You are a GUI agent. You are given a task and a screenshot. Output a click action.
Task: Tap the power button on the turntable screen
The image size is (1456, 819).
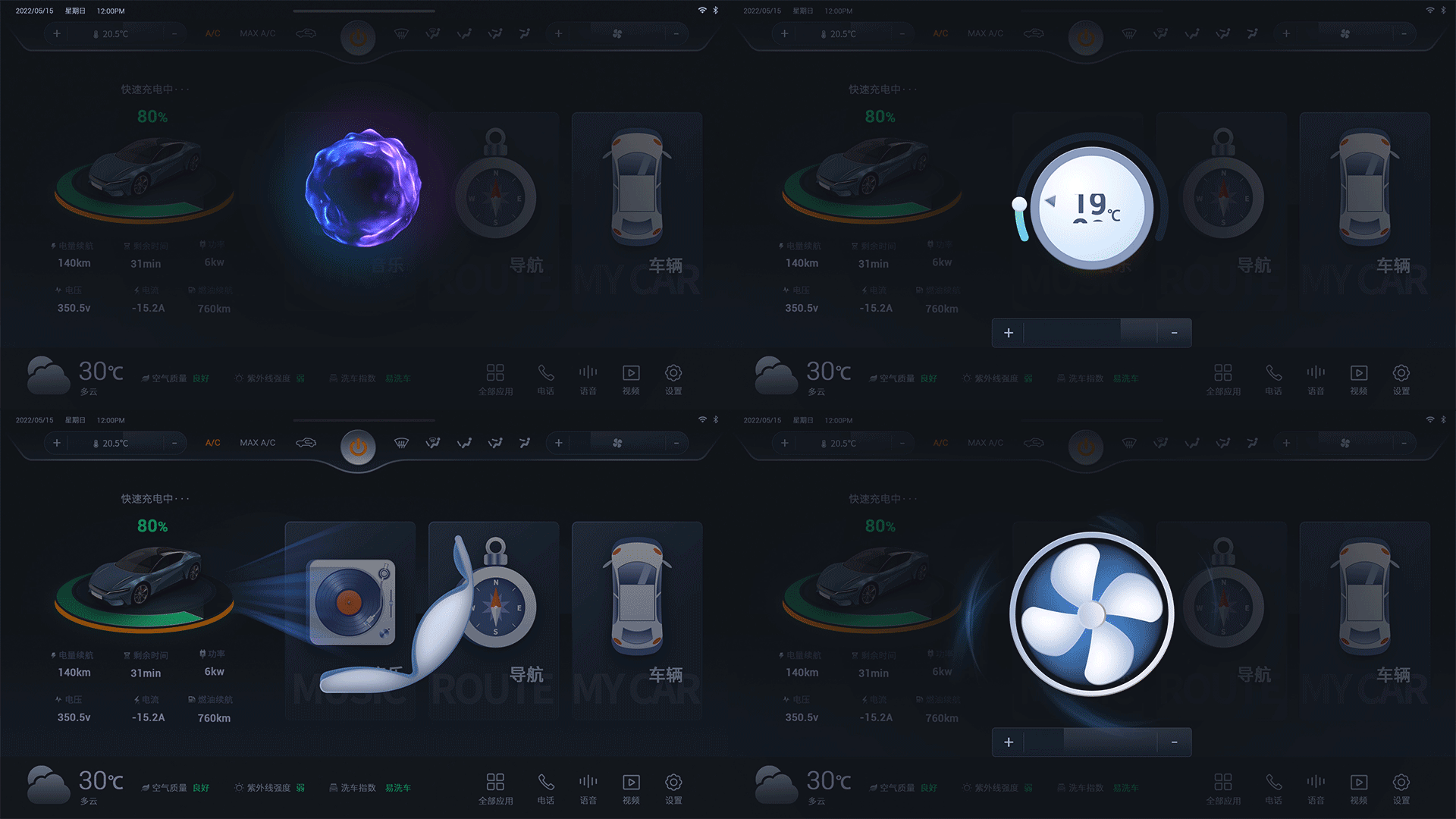(358, 447)
